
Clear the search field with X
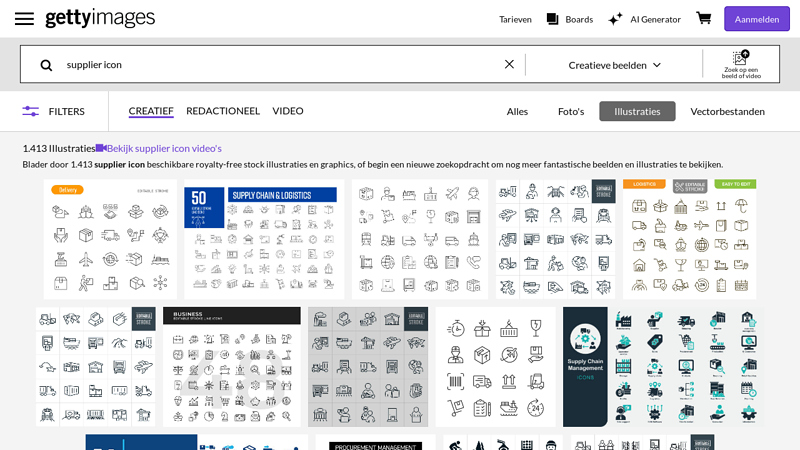click(509, 64)
